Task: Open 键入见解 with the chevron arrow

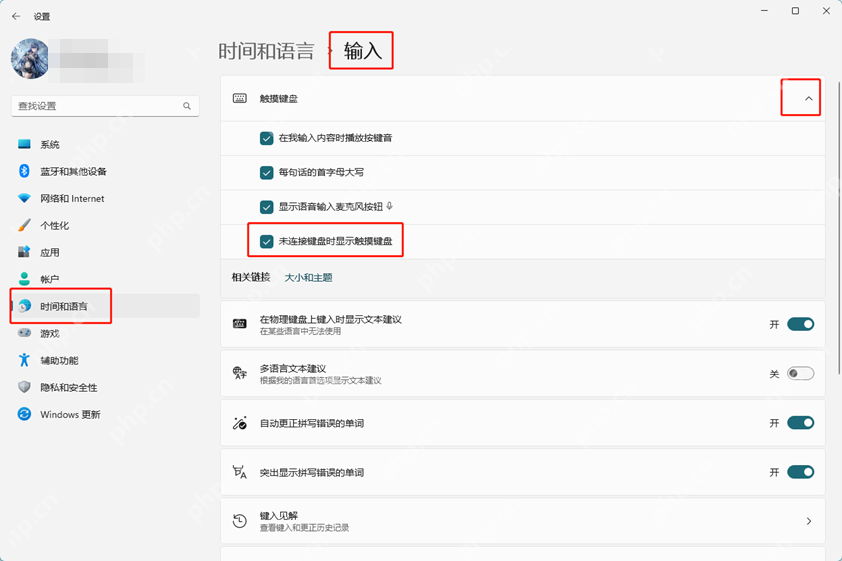Action: click(809, 521)
